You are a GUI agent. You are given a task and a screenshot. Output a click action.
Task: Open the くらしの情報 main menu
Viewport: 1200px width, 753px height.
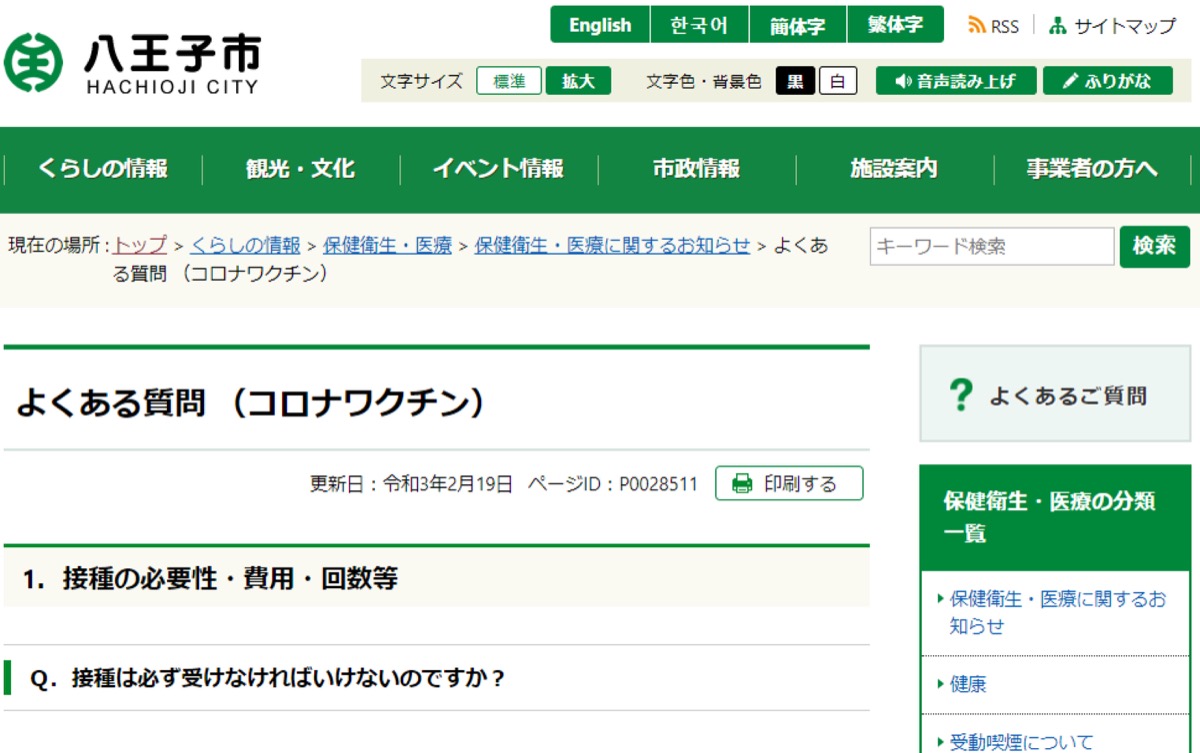103,169
